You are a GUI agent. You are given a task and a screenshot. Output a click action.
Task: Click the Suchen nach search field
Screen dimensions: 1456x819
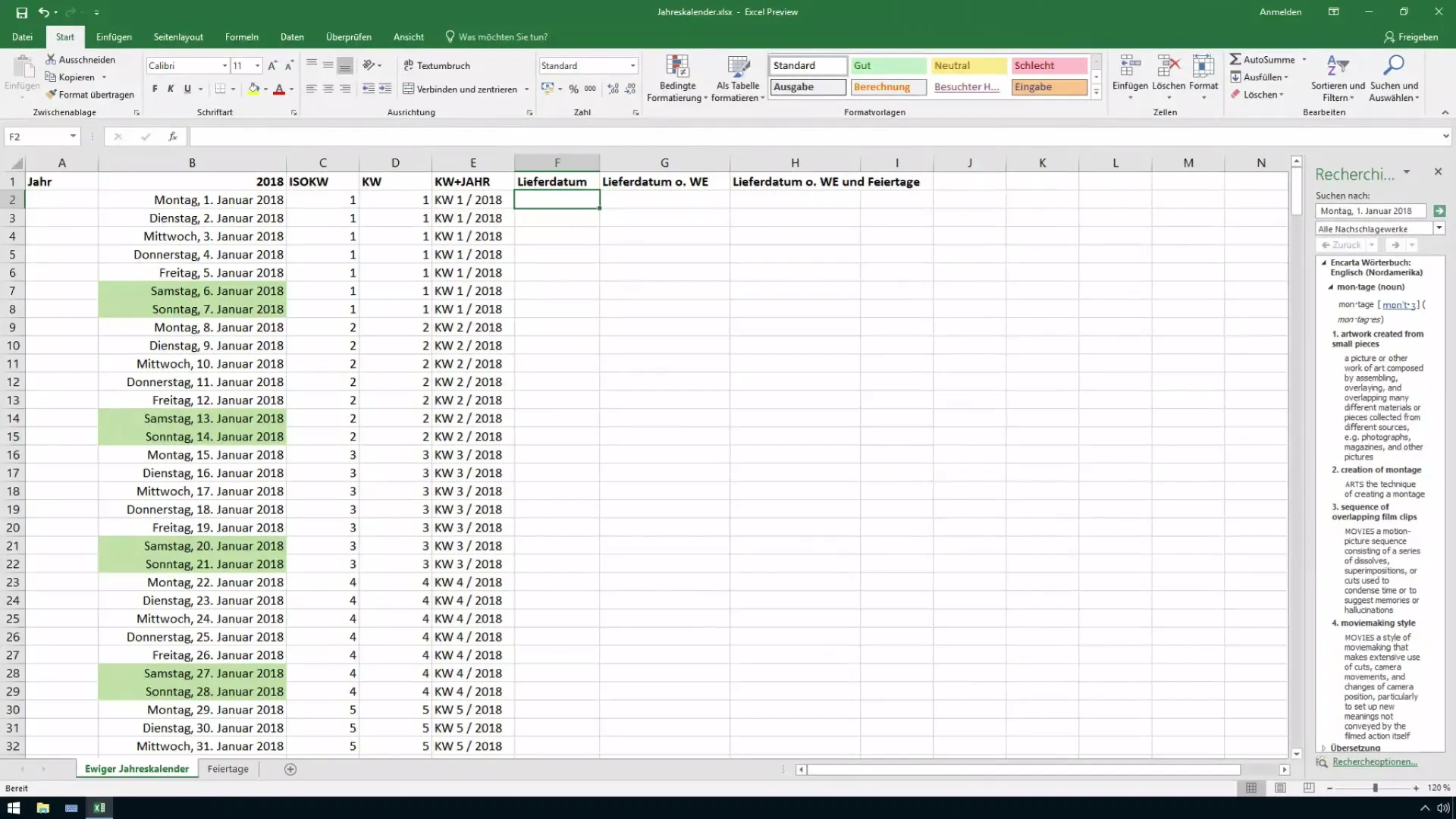click(1370, 211)
